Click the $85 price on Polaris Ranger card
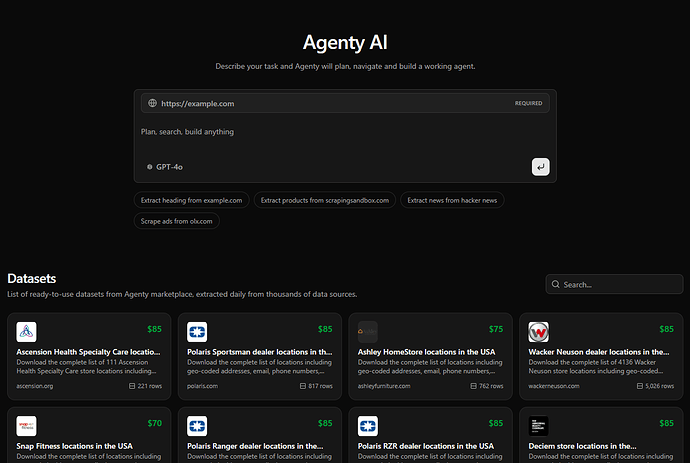Viewport: 690px width, 463px height. tap(325, 423)
